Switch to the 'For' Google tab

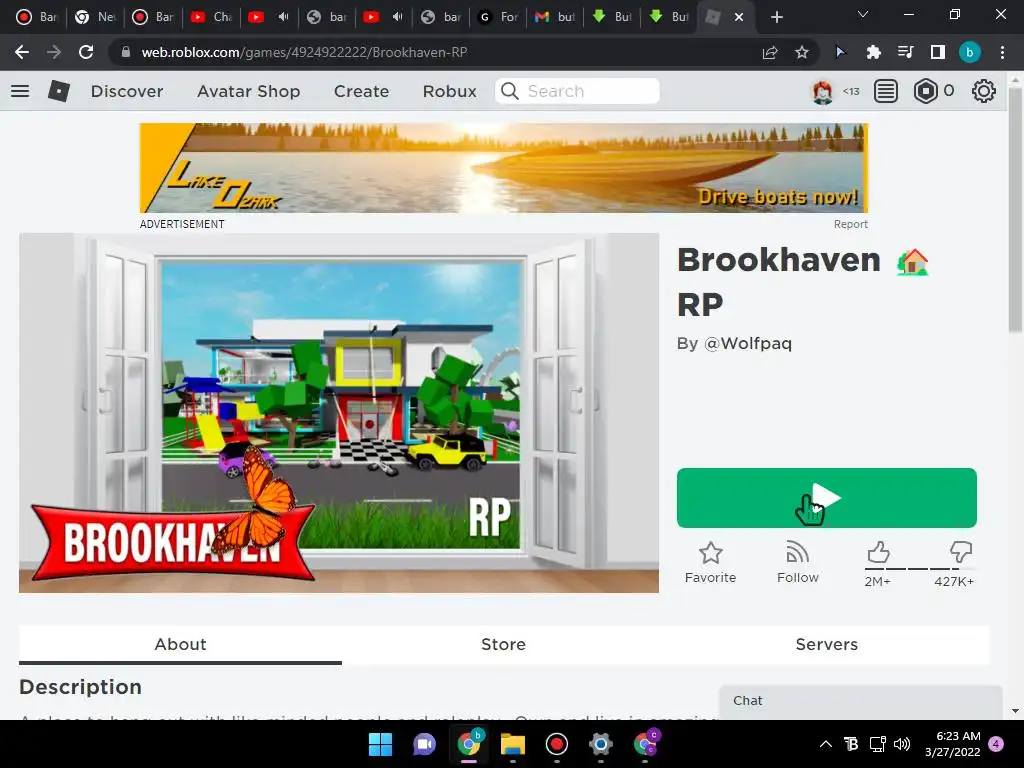pyautogui.click(x=498, y=17)
